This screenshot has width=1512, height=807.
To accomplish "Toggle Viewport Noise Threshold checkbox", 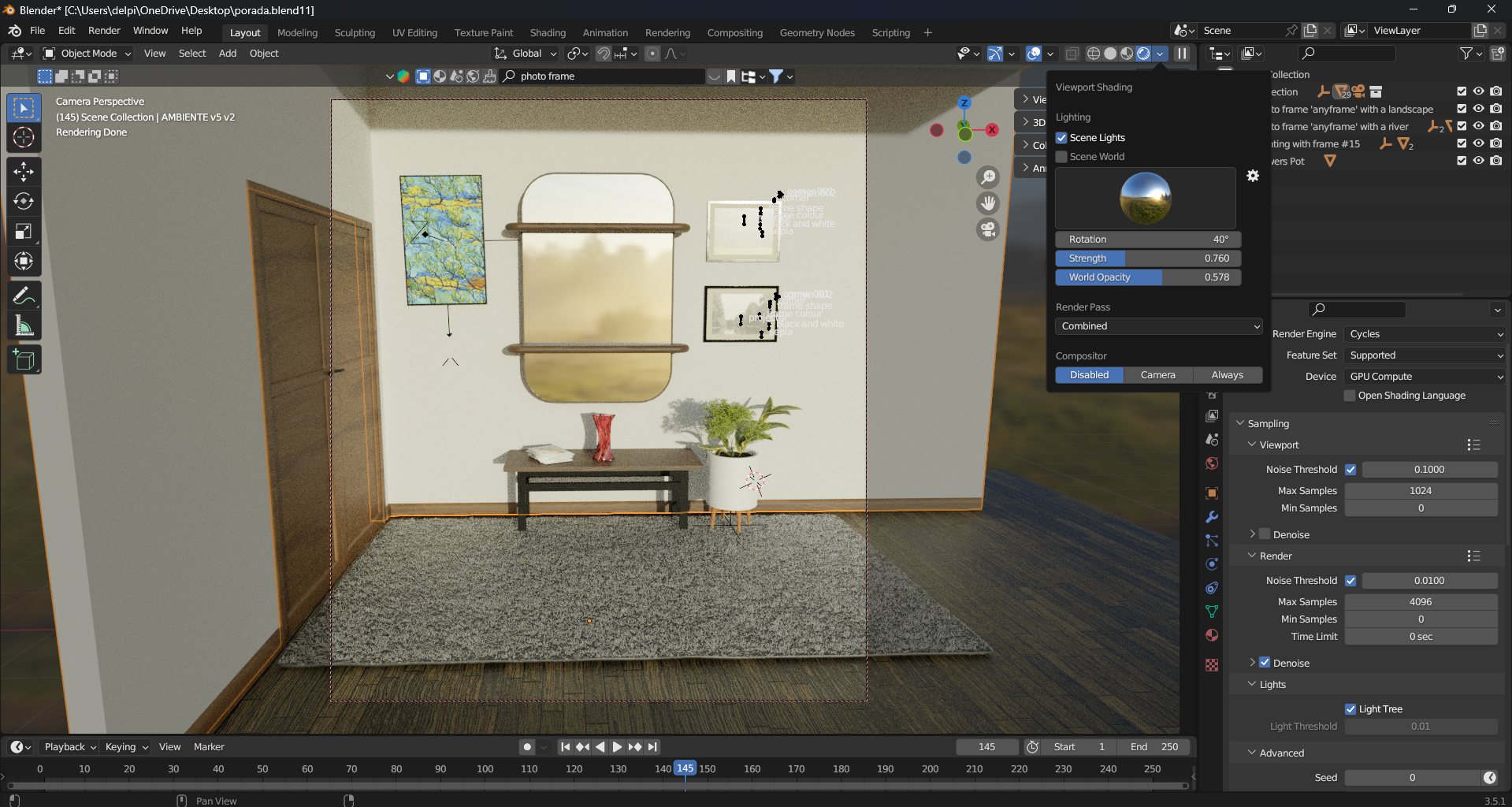I will (1350, 470).
